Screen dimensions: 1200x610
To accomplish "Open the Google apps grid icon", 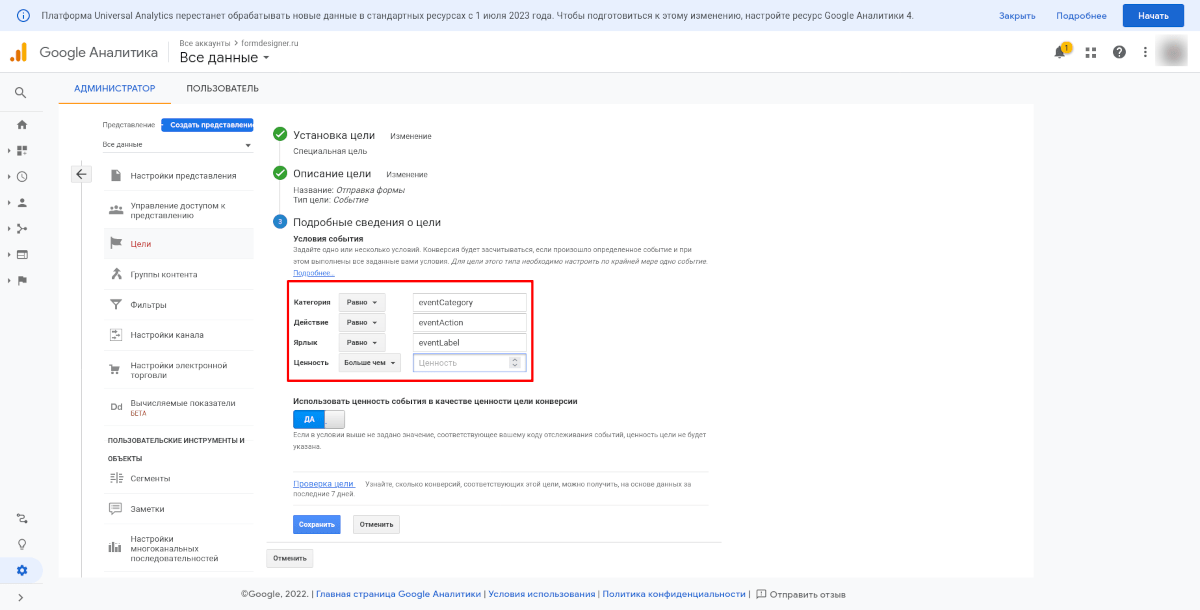I will pos(1091,52).
